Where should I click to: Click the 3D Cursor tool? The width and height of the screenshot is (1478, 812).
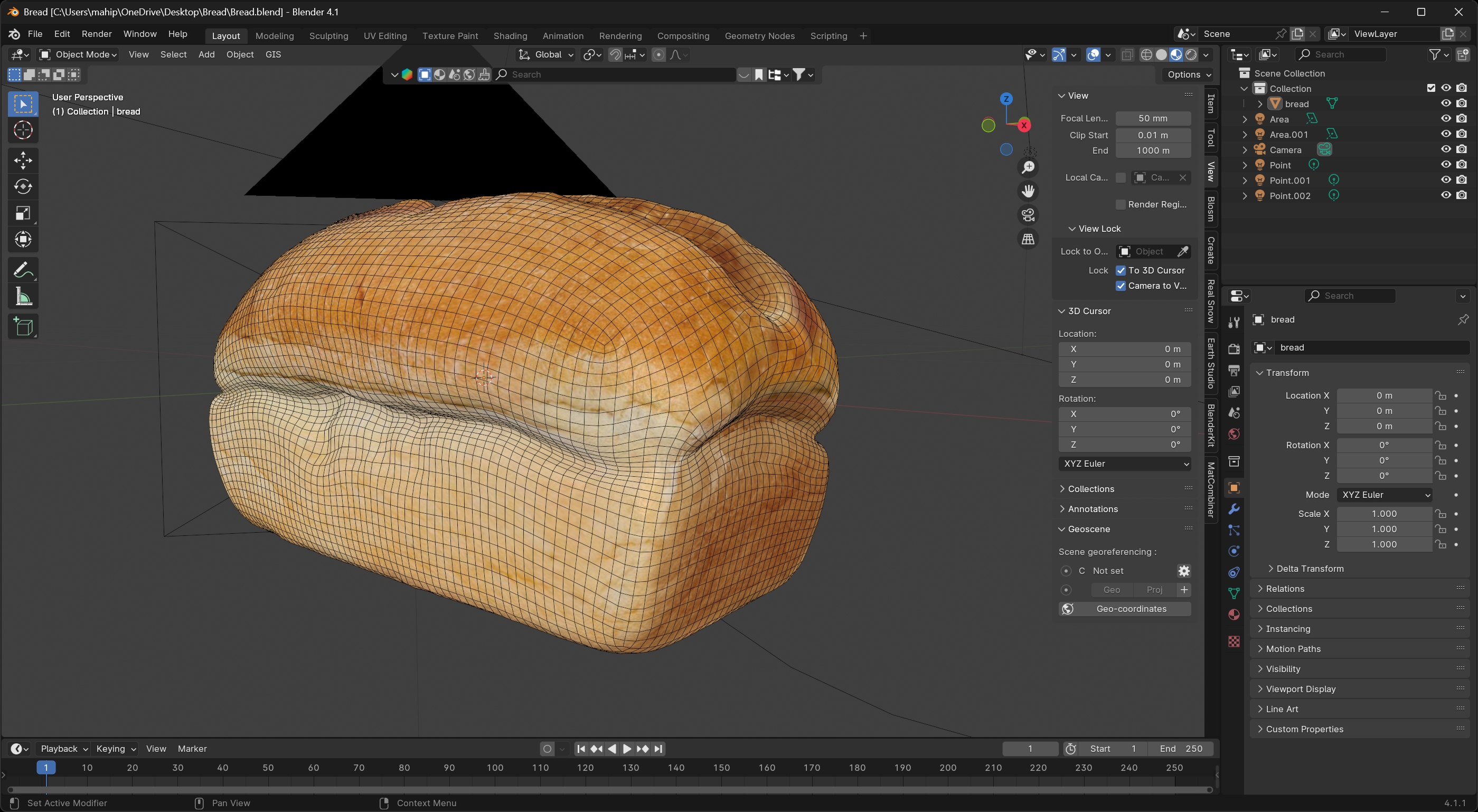click(23, 130)
